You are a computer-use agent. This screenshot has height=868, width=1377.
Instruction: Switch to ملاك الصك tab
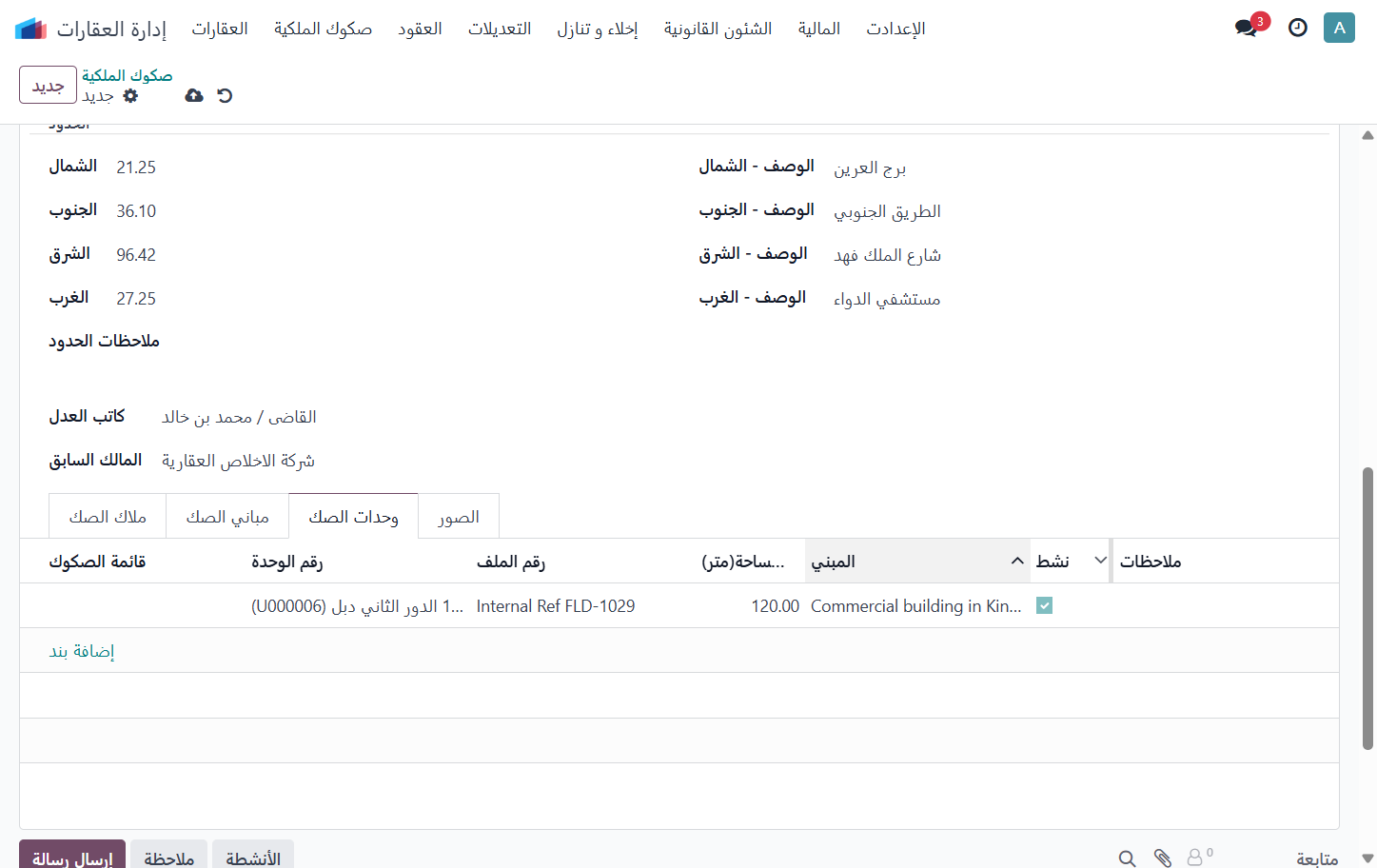(x=108, y=516)
